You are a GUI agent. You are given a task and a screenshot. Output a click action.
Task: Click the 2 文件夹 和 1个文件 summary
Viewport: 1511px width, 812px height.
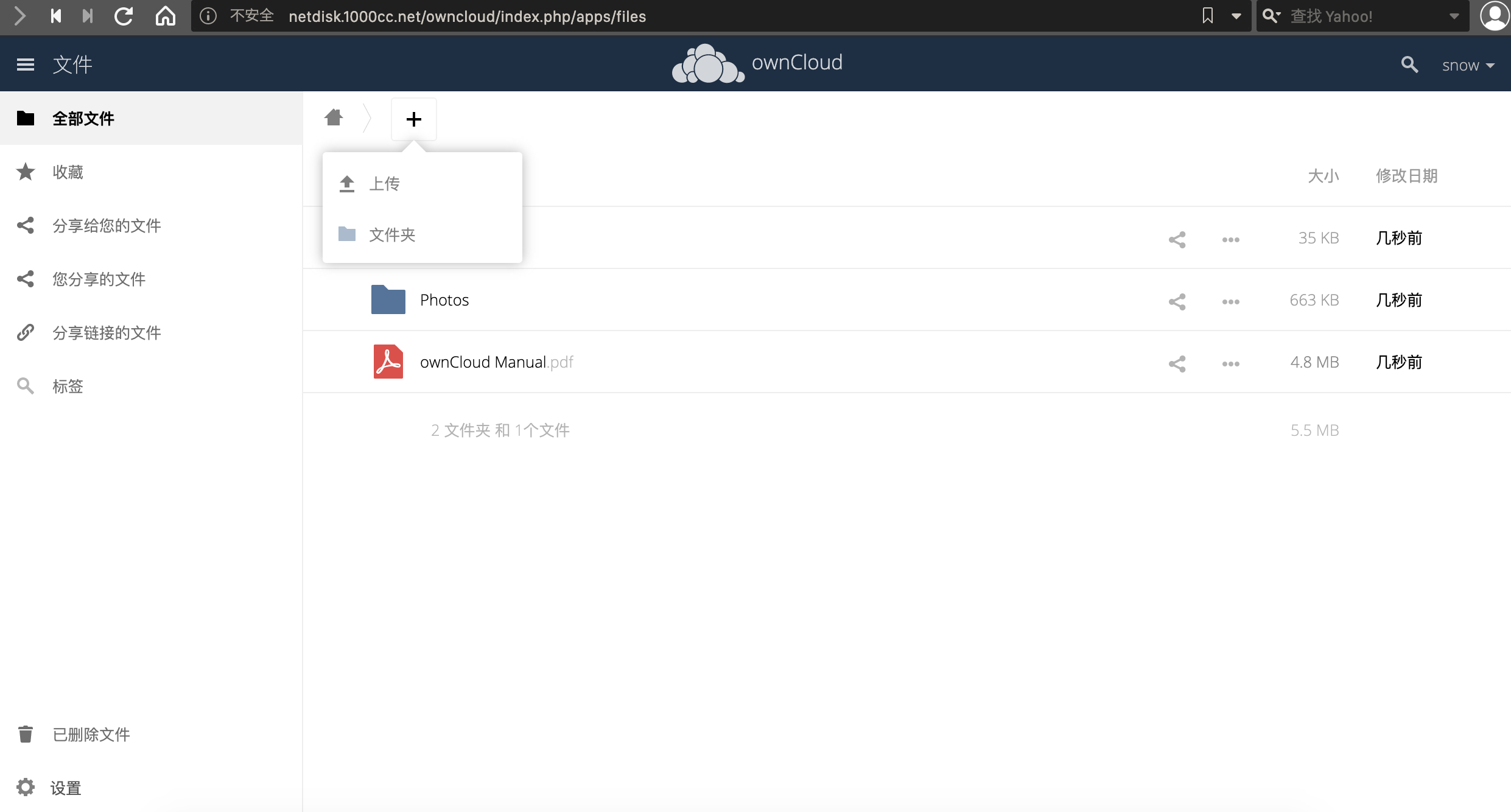point(500,430)
